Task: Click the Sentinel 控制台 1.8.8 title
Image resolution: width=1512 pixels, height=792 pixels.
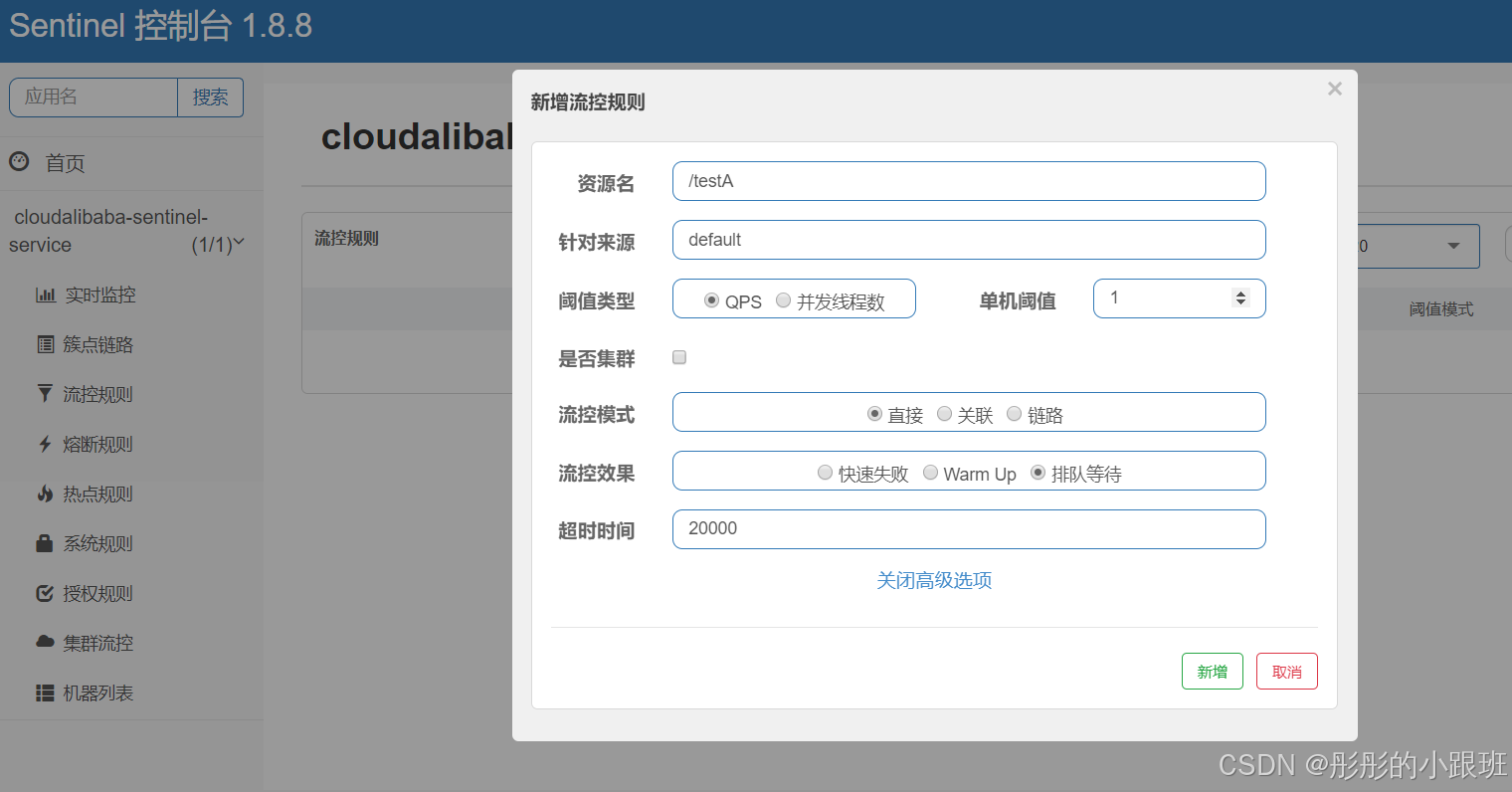Action: [160, 26]
